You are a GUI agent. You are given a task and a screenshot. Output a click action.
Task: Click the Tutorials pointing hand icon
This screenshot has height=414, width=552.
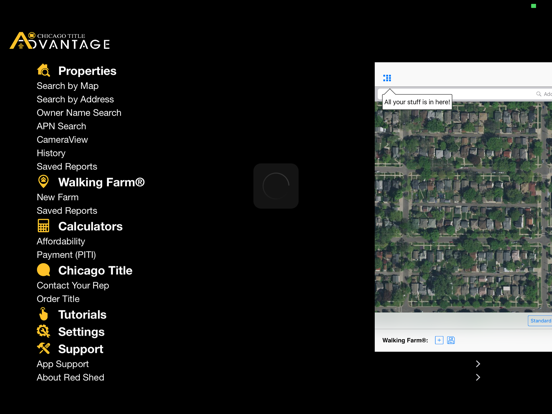click(x=44, y=314)
